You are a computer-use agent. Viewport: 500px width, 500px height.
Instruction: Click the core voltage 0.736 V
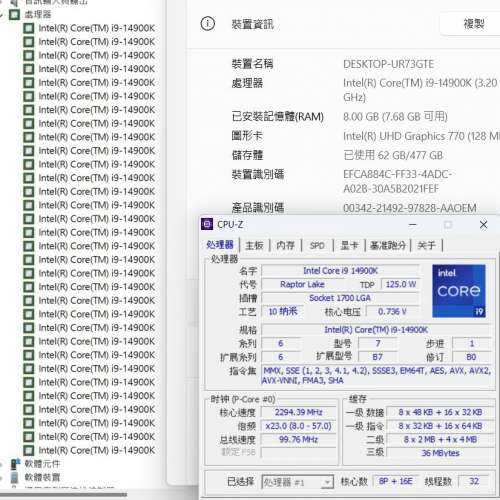pyautogui.click(x=392, y=311)
